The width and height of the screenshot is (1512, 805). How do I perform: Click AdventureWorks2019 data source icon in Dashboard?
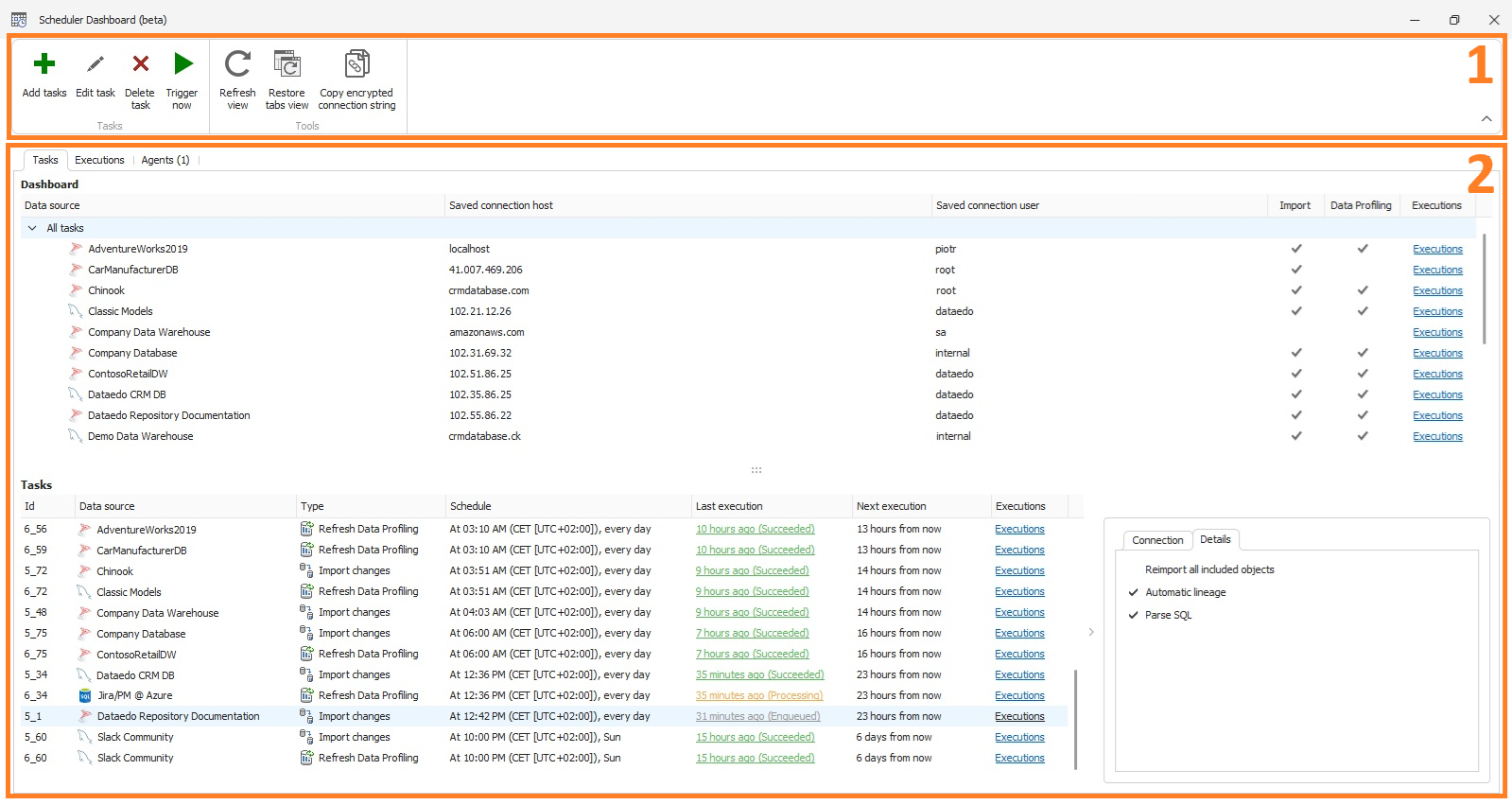[76, 249]
